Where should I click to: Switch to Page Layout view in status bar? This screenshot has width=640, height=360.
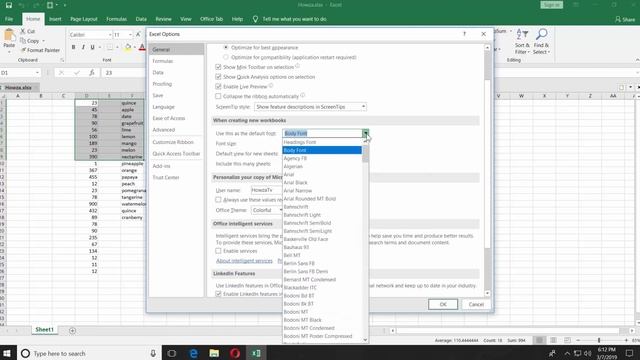point(553,340)
